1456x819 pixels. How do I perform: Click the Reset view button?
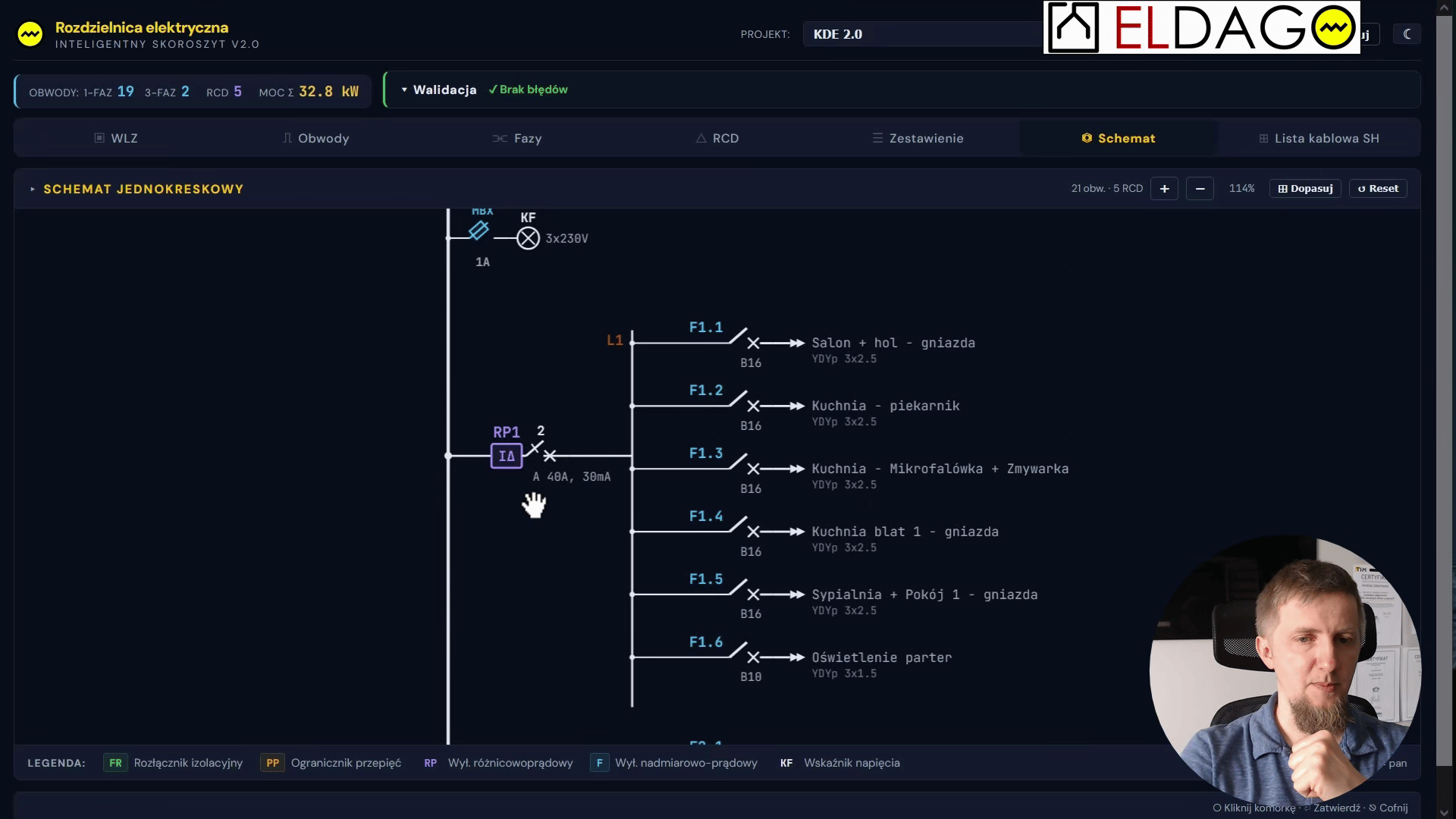tap(1378, 189)
